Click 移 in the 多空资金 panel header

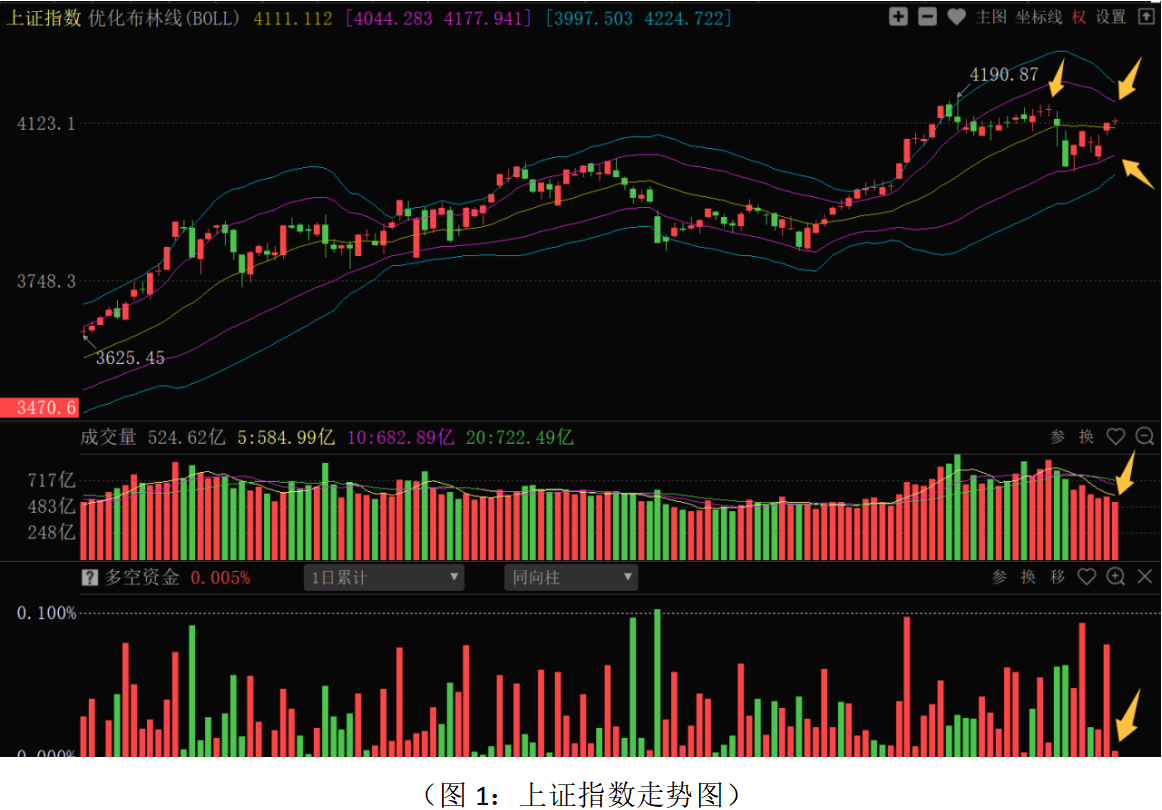(1057, 577)
